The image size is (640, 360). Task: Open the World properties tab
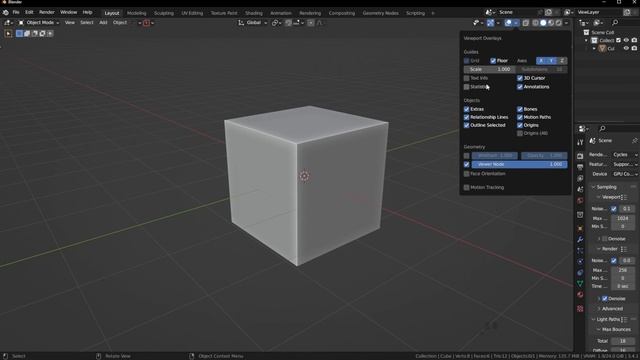coord(580,200)
